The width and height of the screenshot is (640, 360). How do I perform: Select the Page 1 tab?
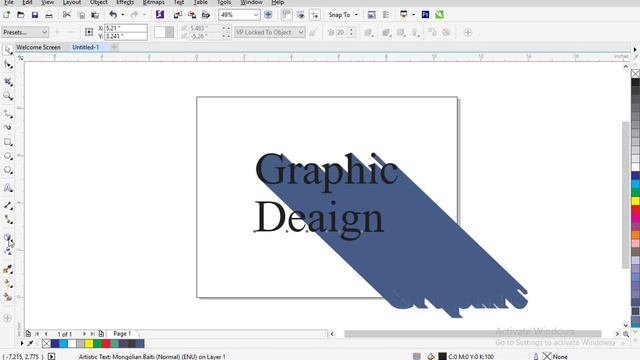122,334
